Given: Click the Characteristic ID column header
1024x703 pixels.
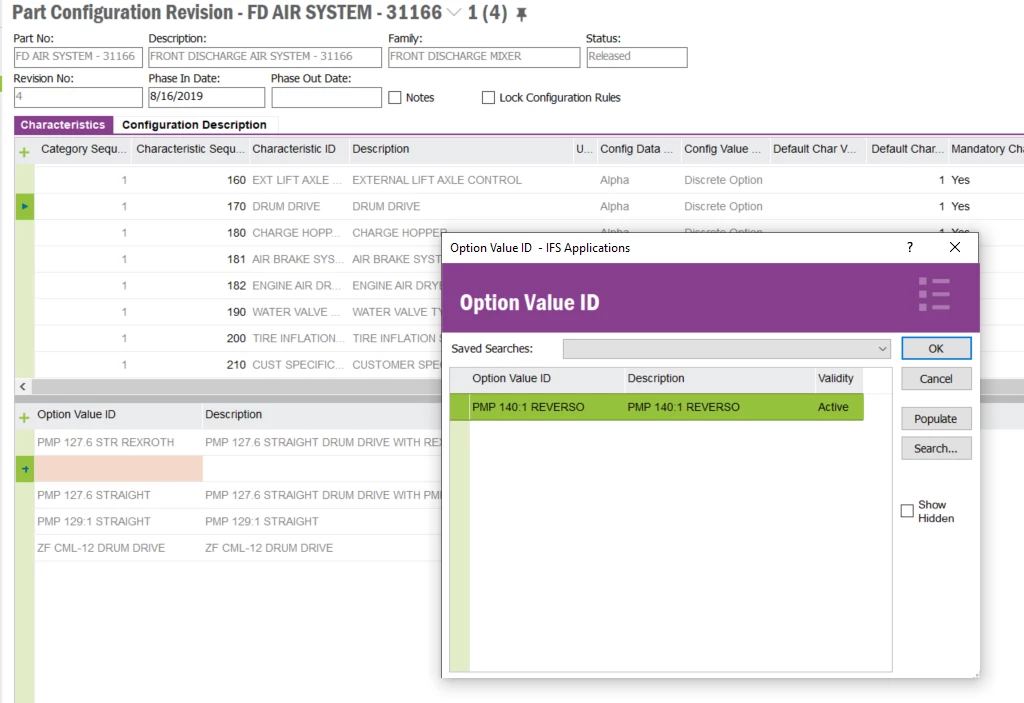Looking at the screenshot, I should tap(298, 149).
